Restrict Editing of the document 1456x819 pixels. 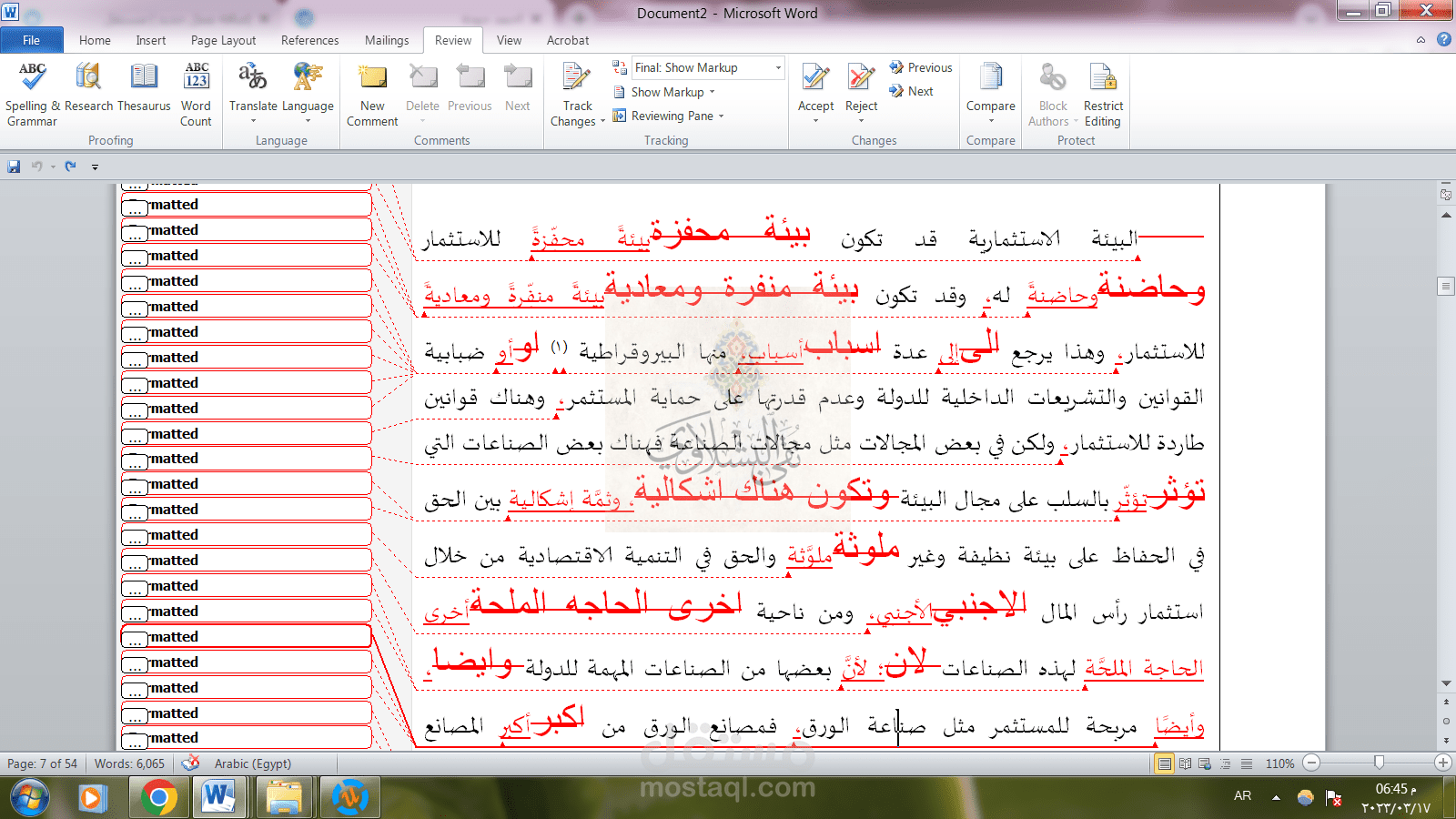point(1103,95)
